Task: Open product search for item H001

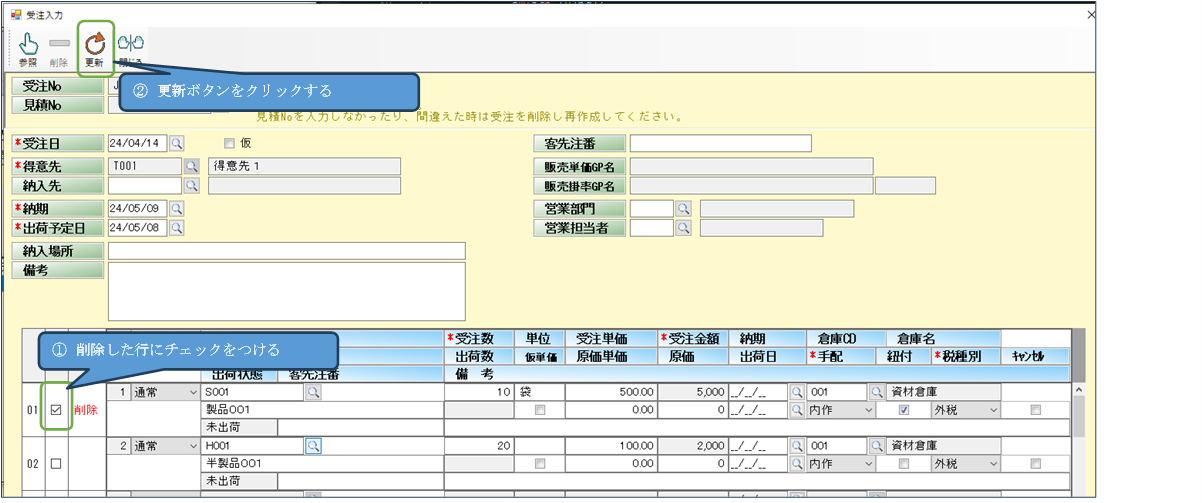Action: pos(313,446)
